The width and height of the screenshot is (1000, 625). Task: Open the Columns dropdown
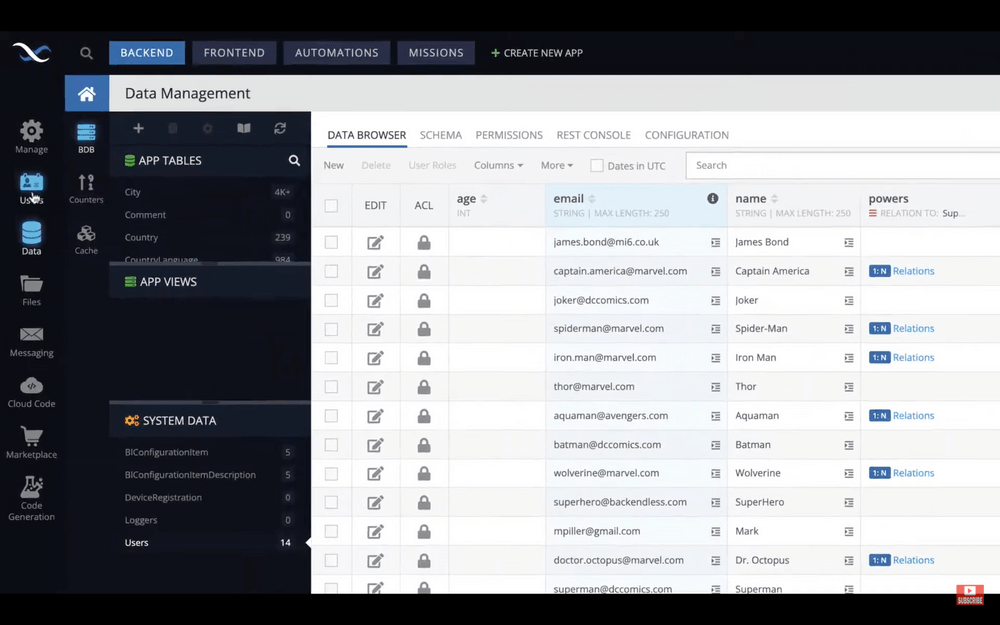(496, 165)
